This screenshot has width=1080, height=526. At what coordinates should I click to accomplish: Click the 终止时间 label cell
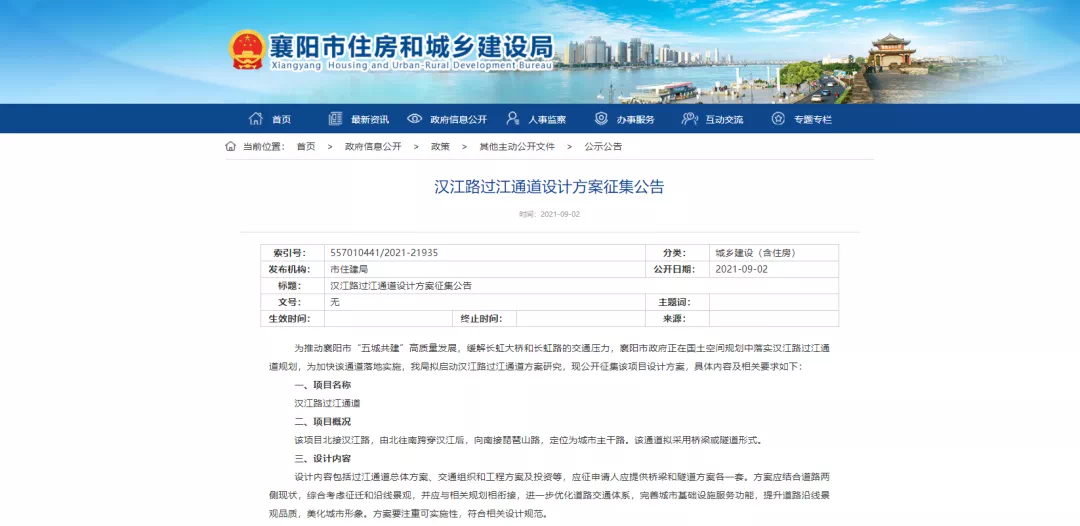tap(484, 319)
